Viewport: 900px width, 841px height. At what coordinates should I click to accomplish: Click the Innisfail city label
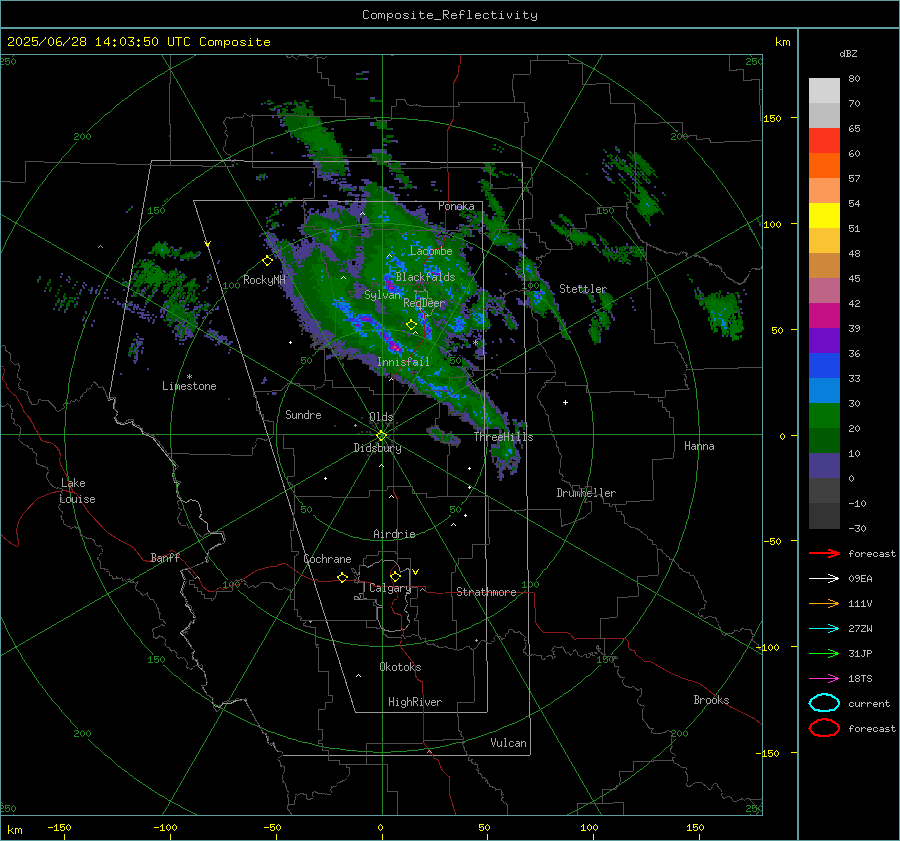click(x=403, y=362)
